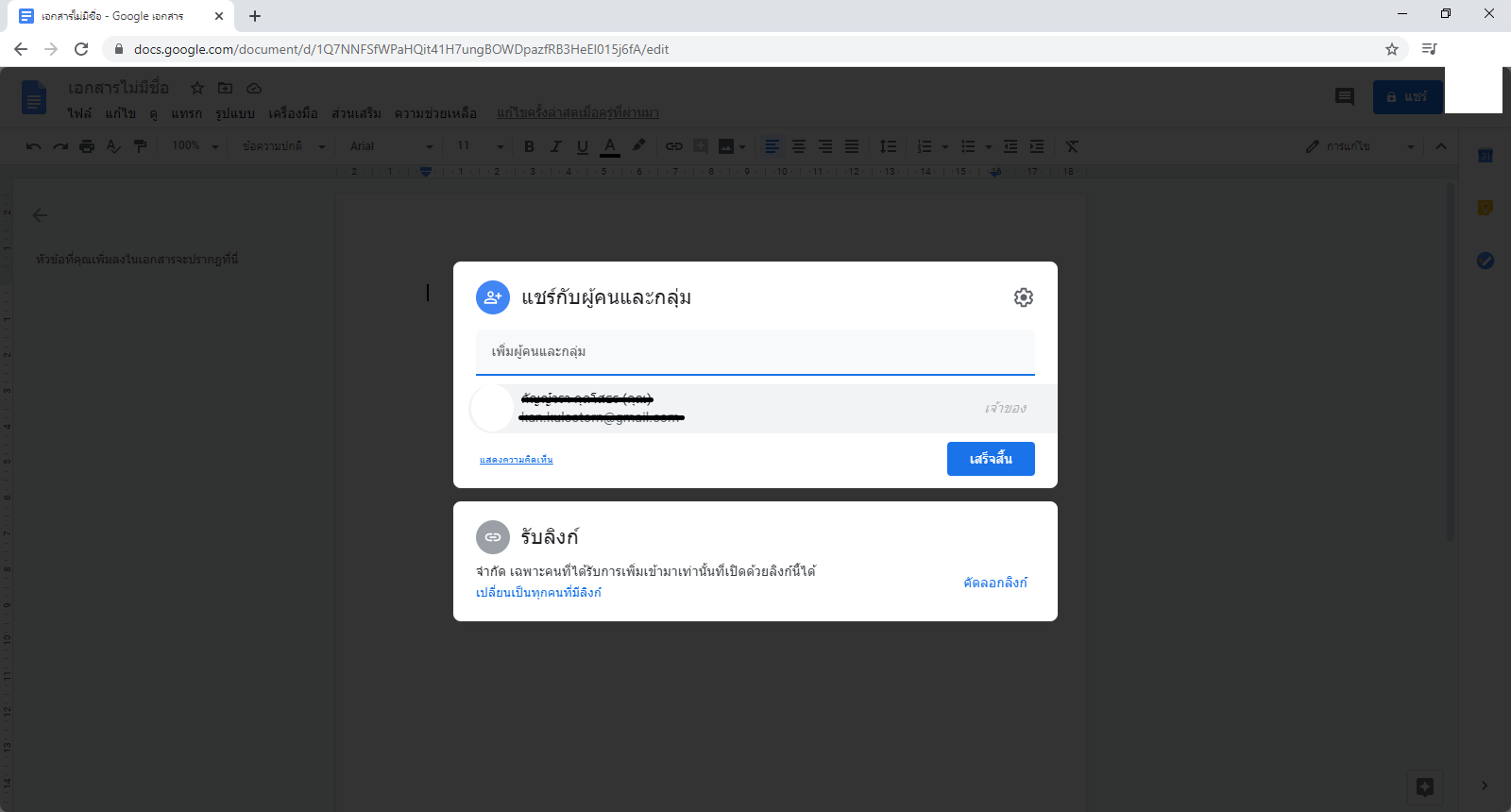Decrease the indent

pyautogui.click(x=1010, y=146)
